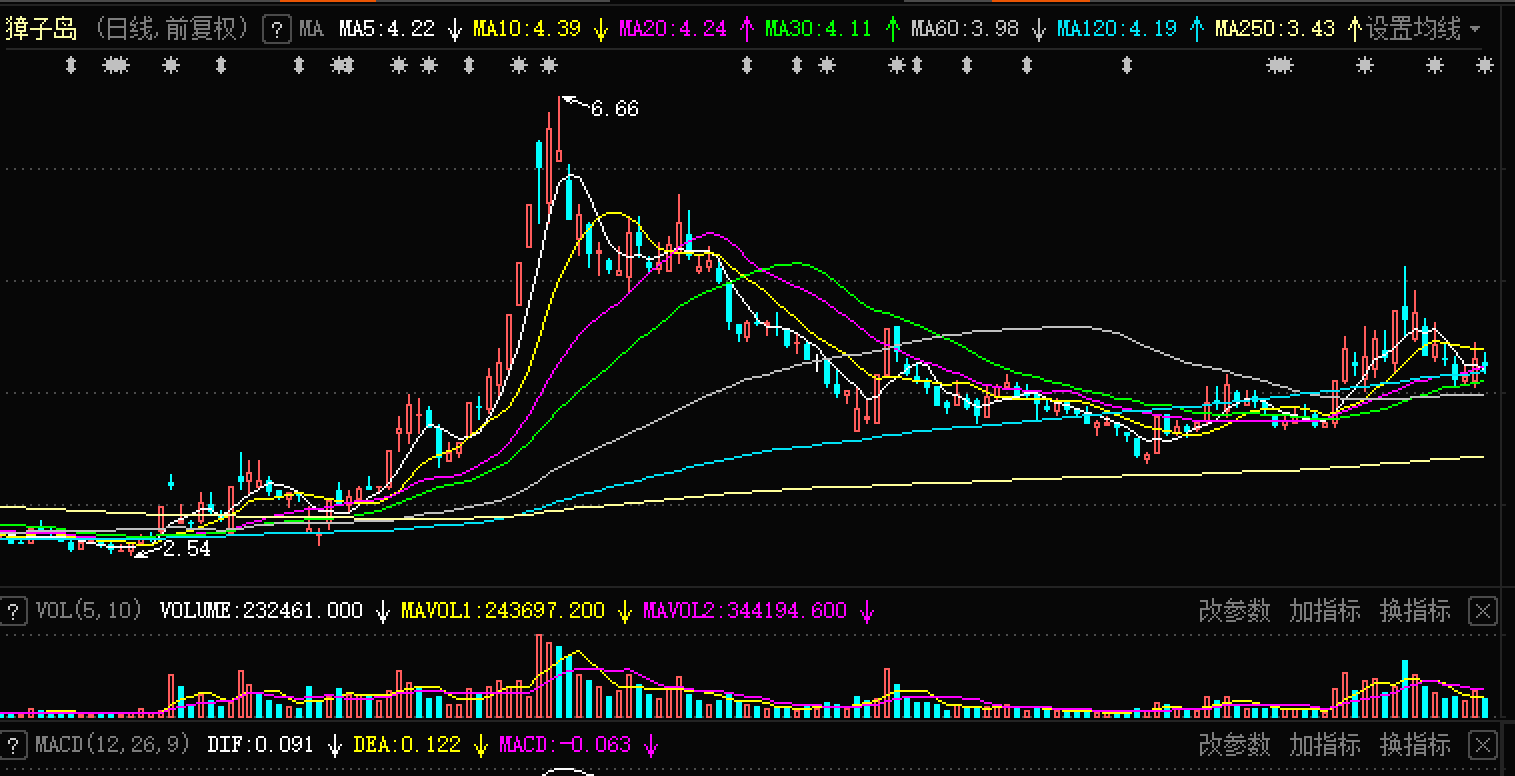This screenshot has width=1515, height=776.
Task: Click the 2.54 low price label
Action: (187, 548)
